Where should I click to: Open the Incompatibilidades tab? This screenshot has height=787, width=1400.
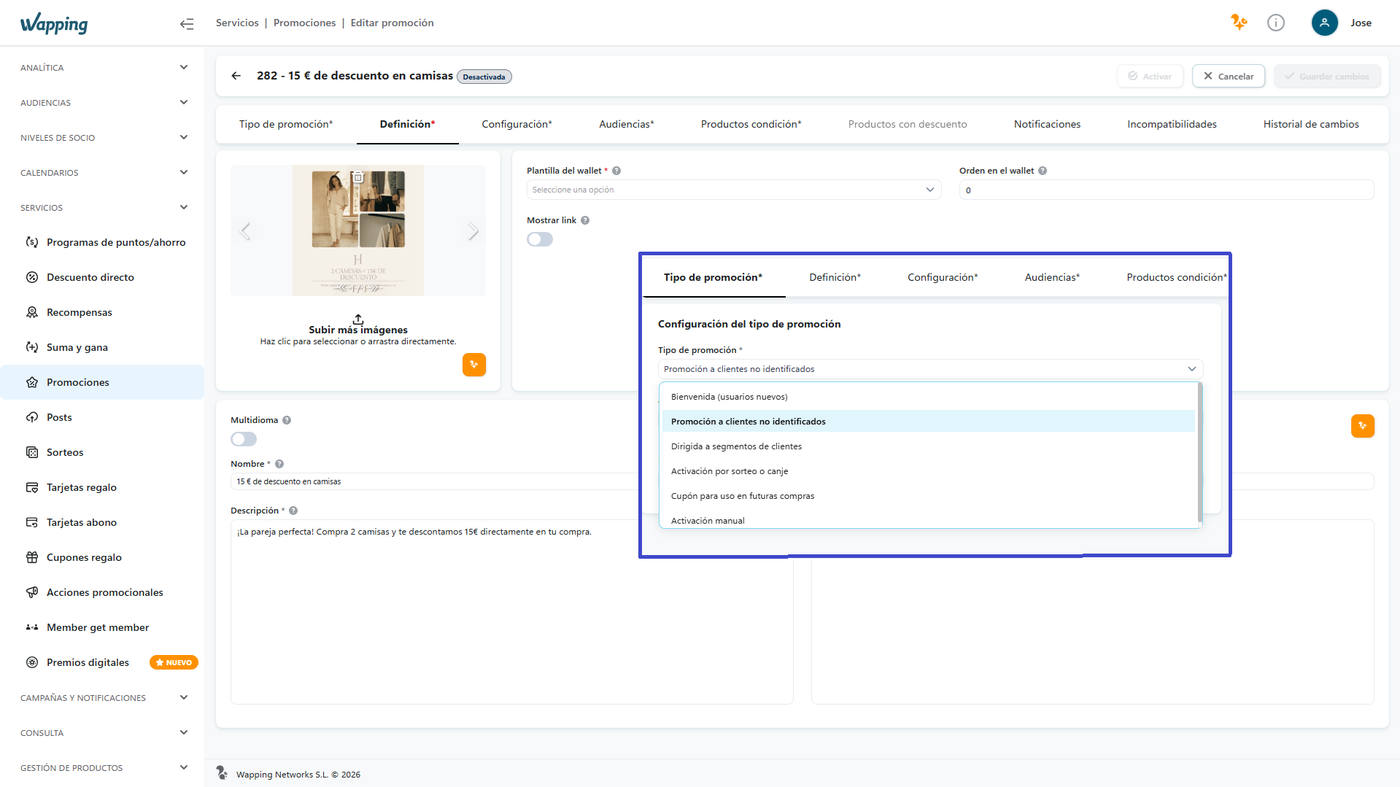click(x=1172, y=124)
